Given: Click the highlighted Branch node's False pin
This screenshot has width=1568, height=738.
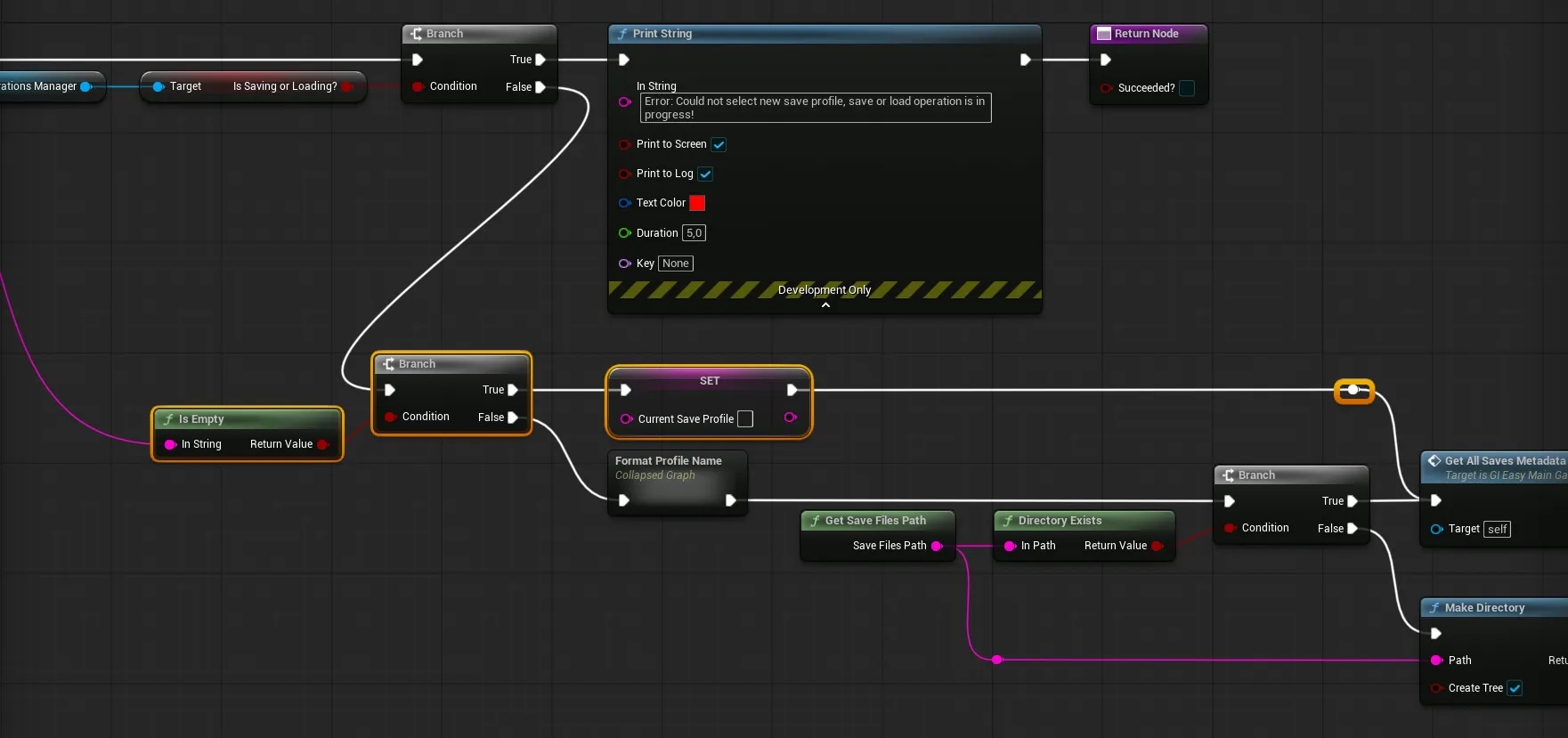Looking at the screenshot, I should pos(513,418).
